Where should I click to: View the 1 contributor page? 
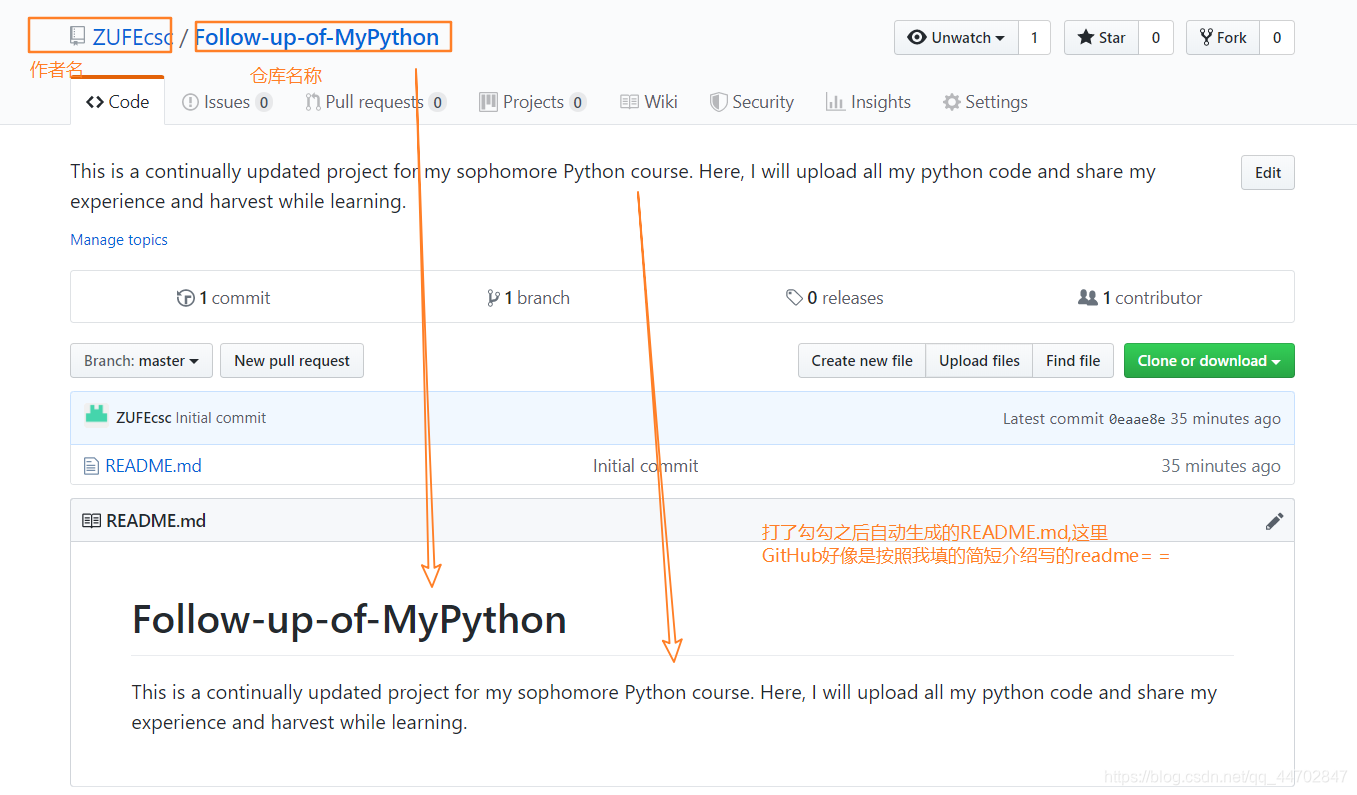point(1140,298)
